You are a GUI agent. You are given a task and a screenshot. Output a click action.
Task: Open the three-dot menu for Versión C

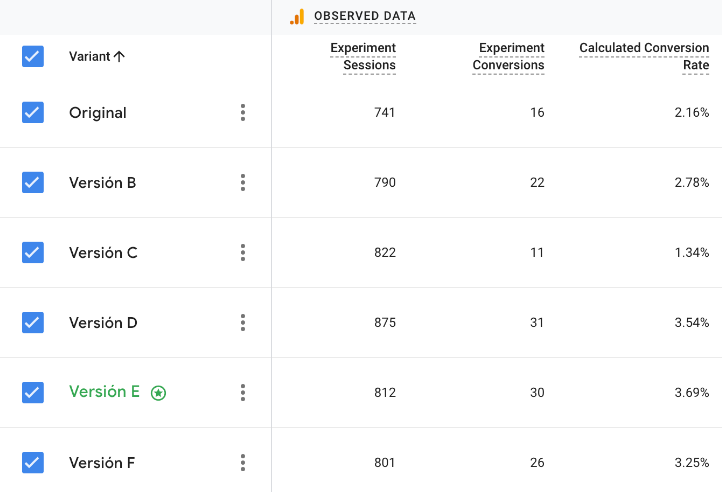(243, 253)
